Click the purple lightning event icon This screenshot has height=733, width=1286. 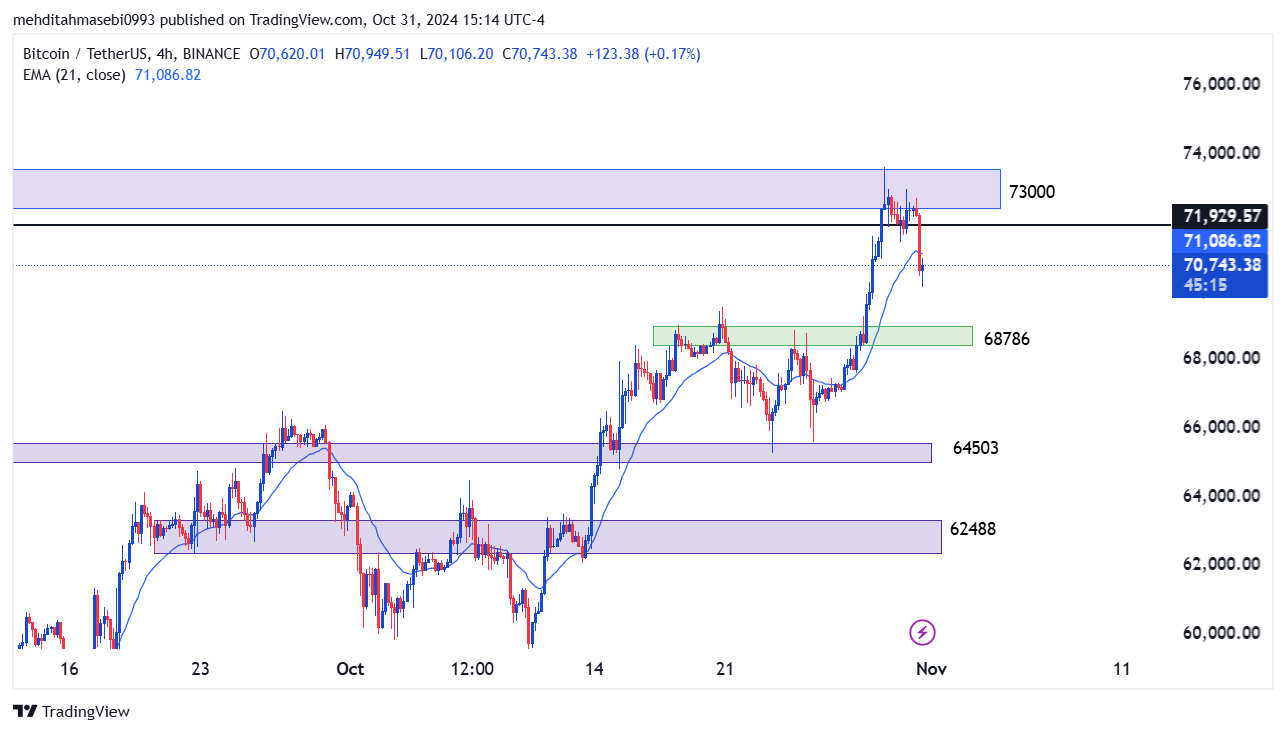(922, 632)
